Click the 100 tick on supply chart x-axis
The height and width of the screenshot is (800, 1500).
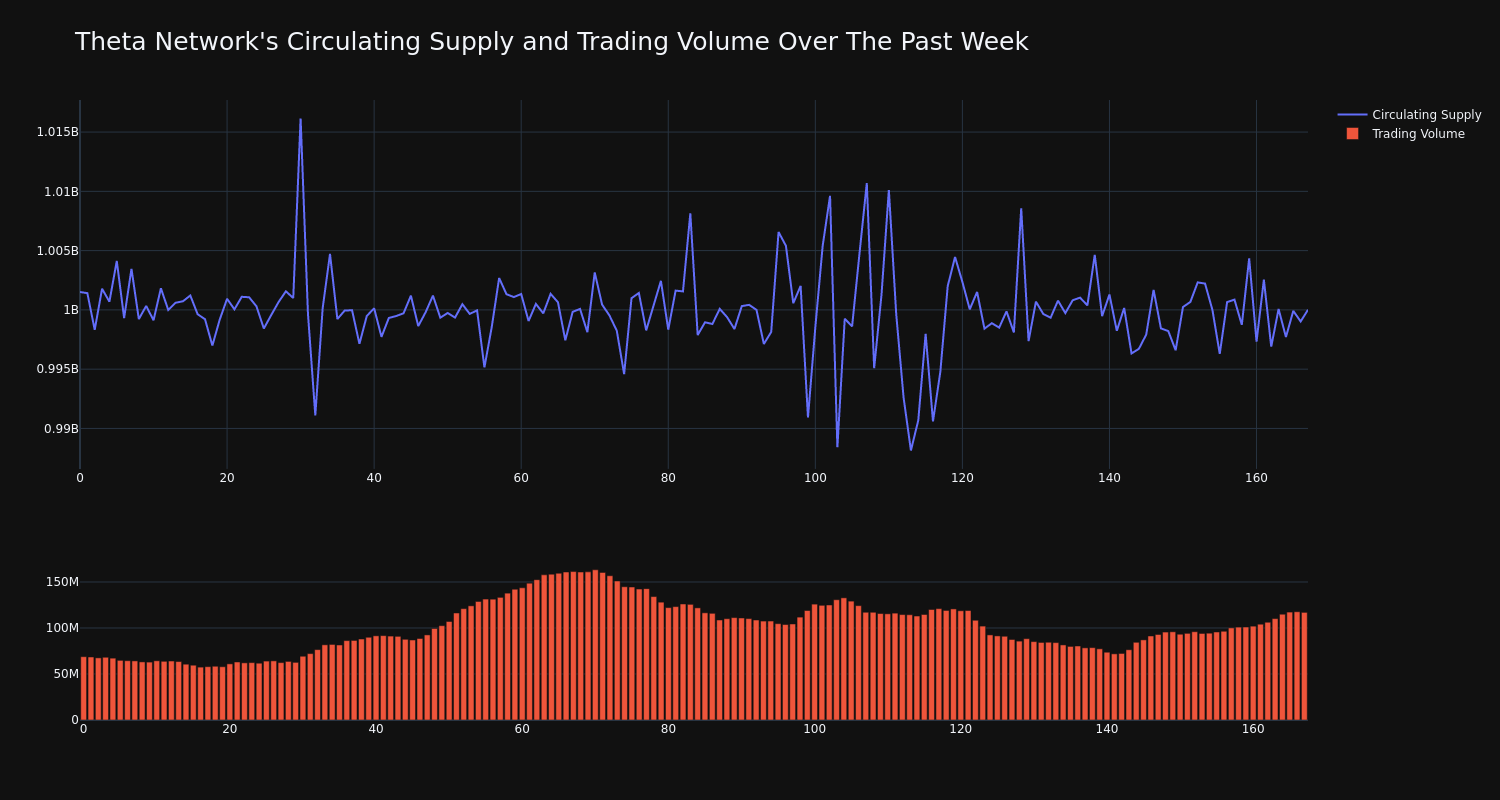point(815,478)
